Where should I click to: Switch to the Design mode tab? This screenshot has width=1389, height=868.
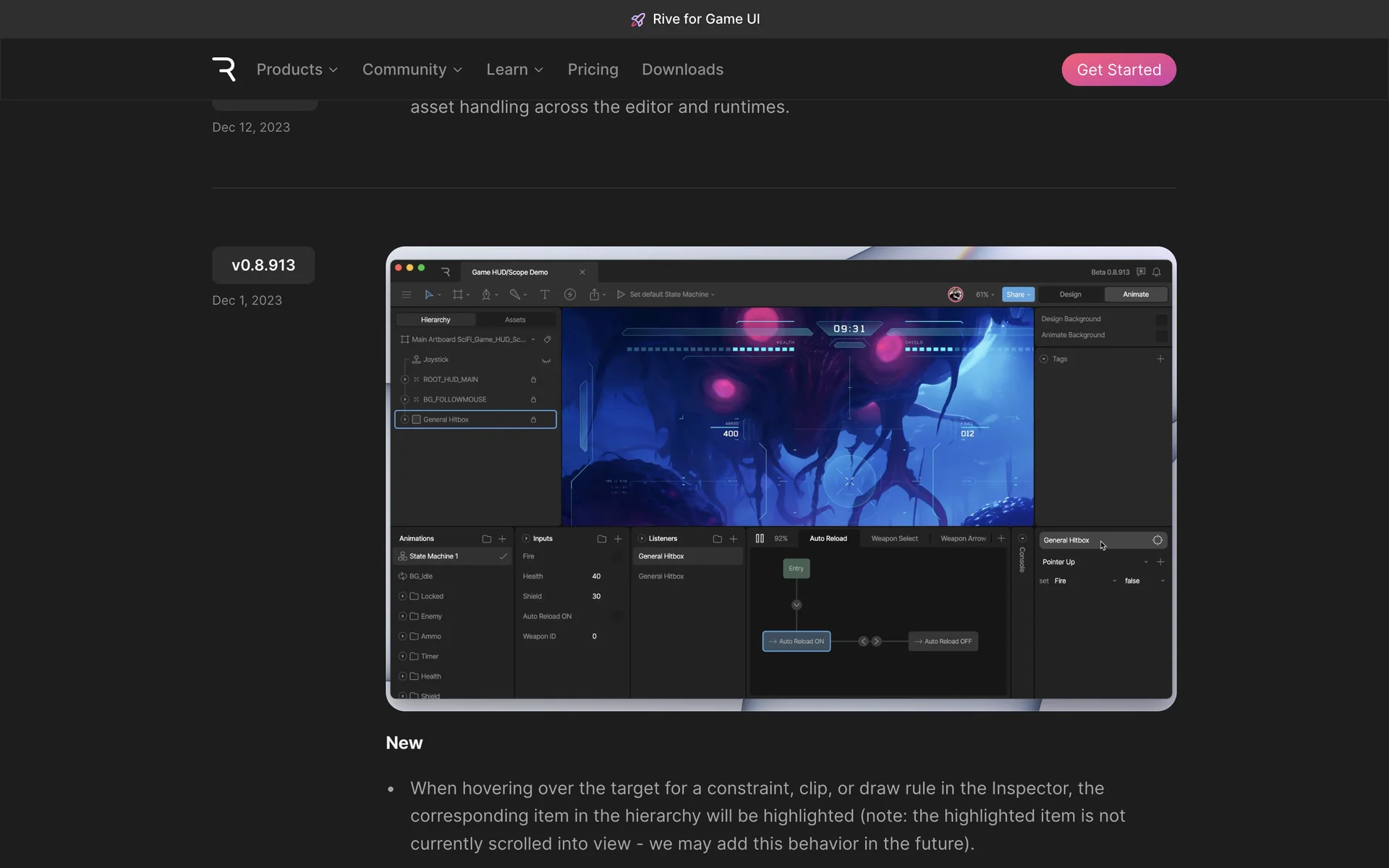coord(1070,294)
